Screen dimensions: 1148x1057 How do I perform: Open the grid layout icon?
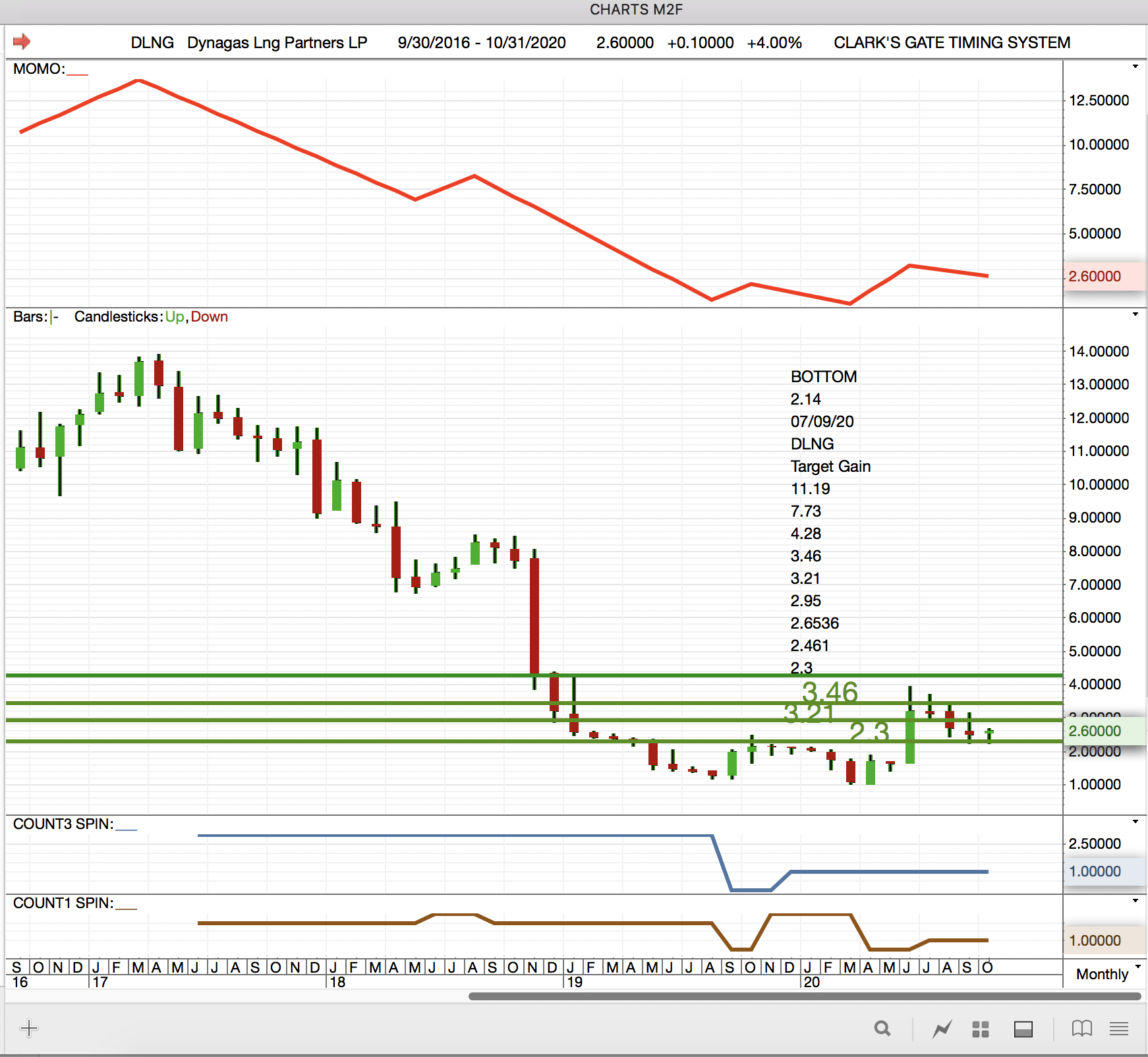(981, 1029)
